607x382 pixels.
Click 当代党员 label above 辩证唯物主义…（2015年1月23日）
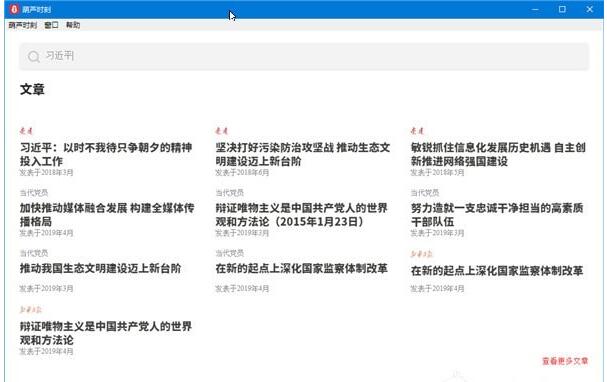tap(230, 193)
